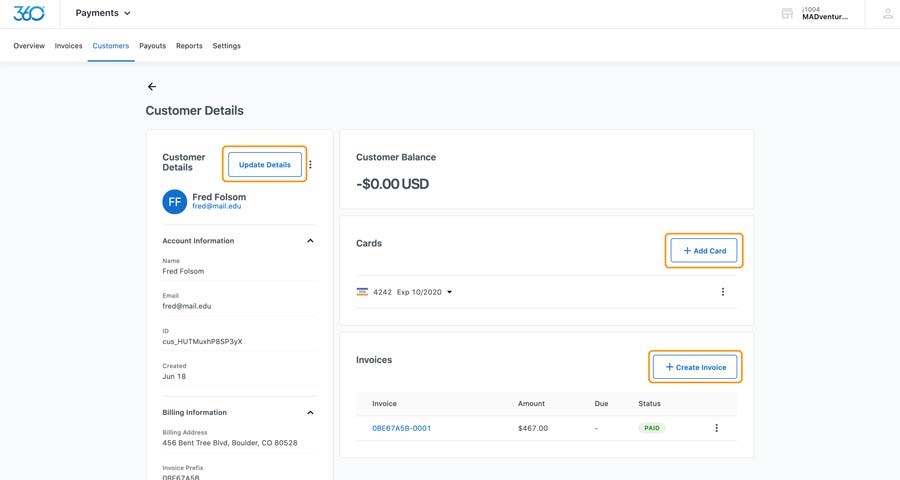Viewport: 900px width, 480px height.
Task: Click the PAID status badge
Action: pyautogui.click(x=651, y=428)
